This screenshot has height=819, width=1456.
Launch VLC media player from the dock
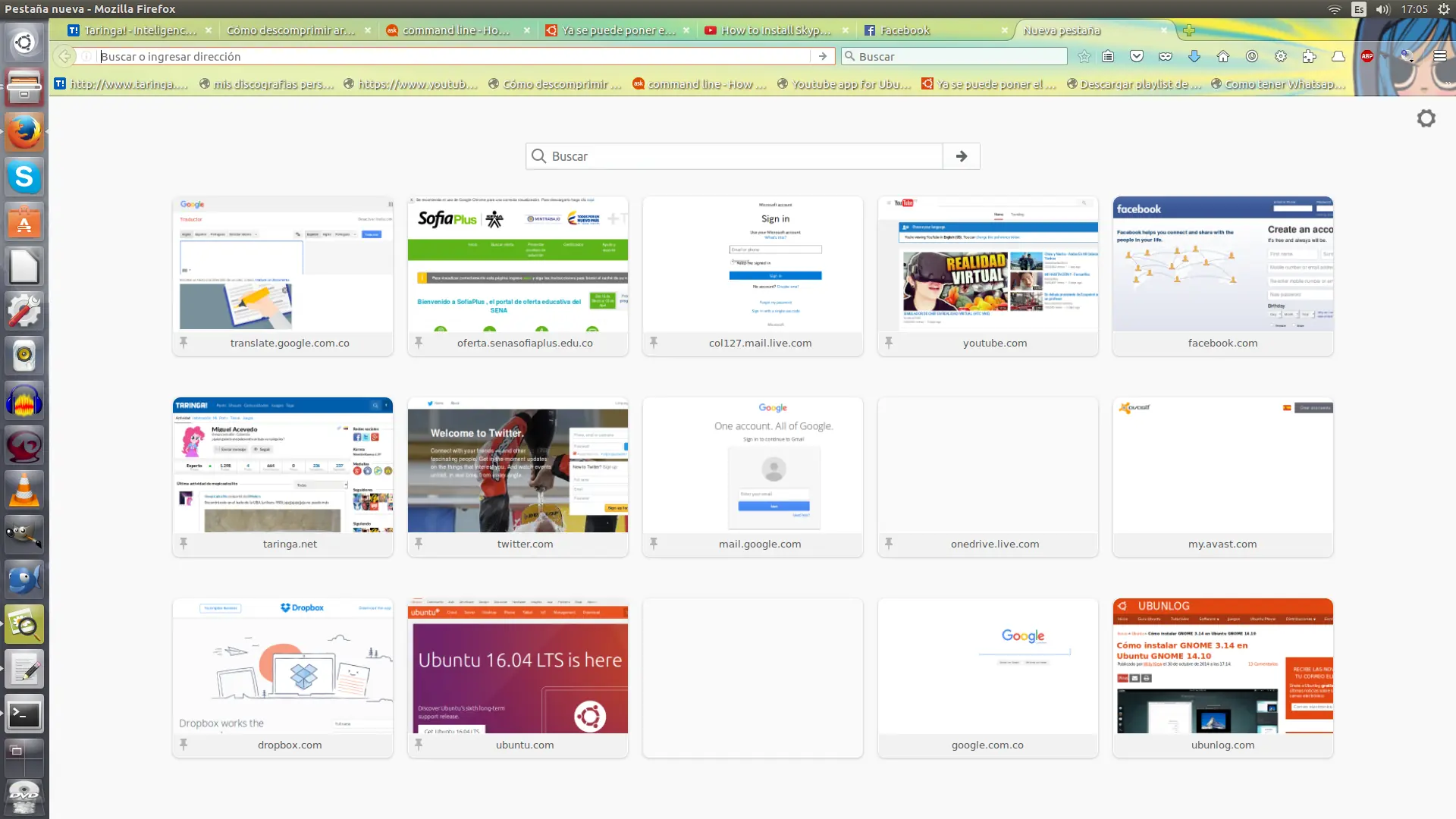pyautogui.click(x=24, y=490)
